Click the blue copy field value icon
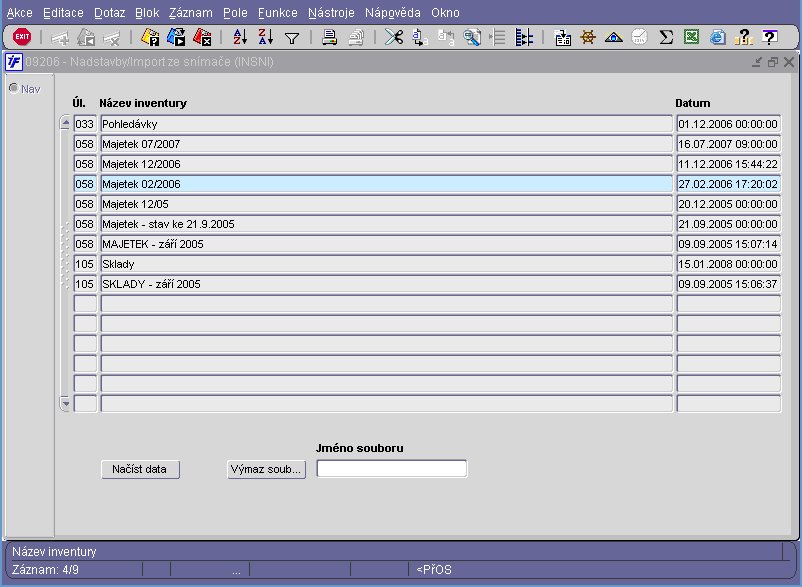The image size is (802, 587). [x=420, y=37]
